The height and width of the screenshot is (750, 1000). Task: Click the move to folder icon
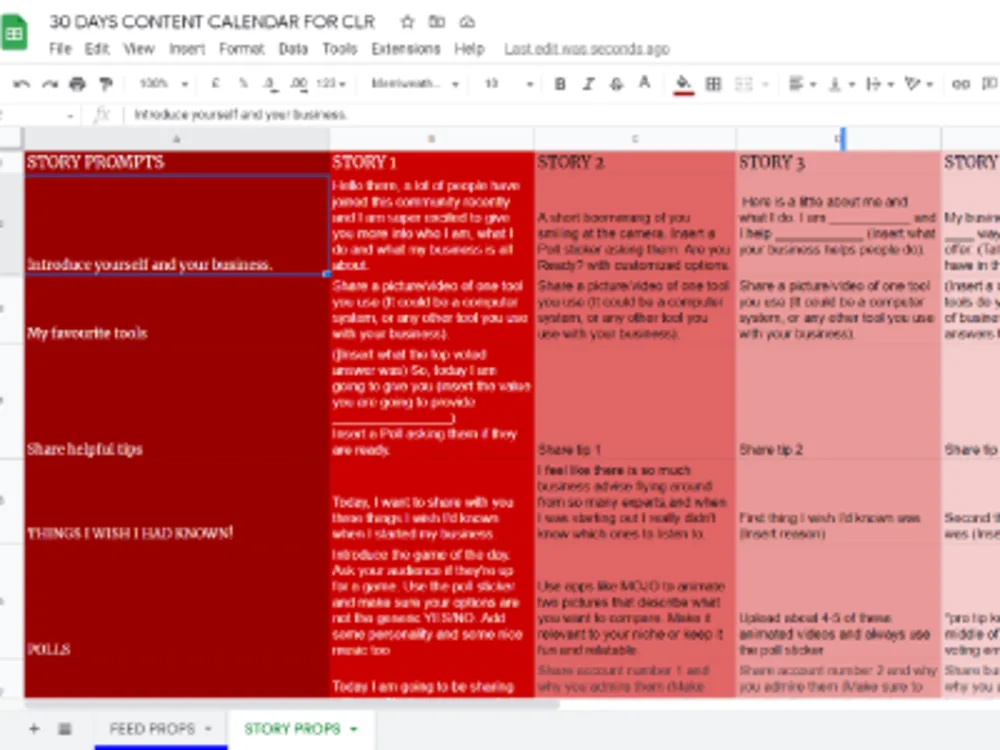coord(437,22)
